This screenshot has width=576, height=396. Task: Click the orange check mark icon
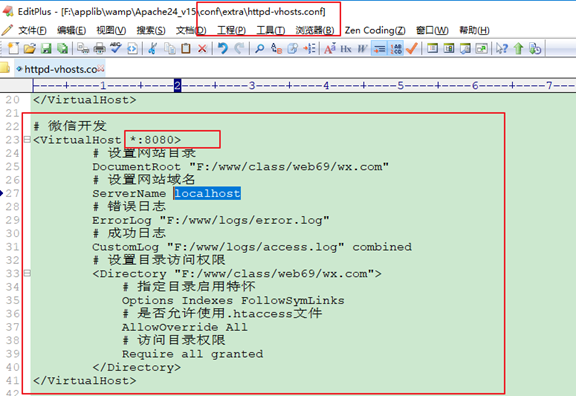coord(412,48)
